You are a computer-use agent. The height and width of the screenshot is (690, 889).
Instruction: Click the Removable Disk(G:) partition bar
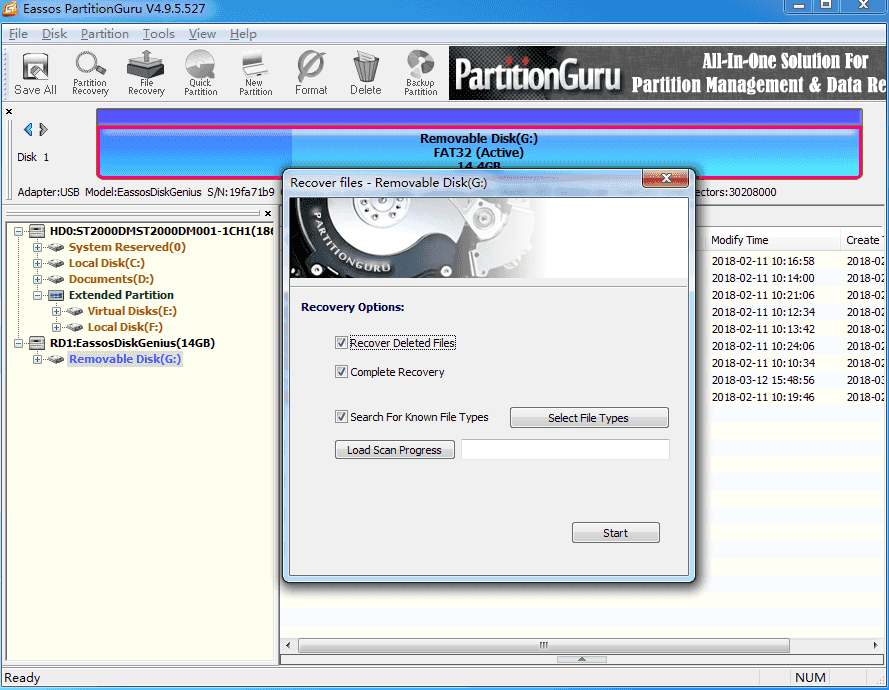point(478,150)
